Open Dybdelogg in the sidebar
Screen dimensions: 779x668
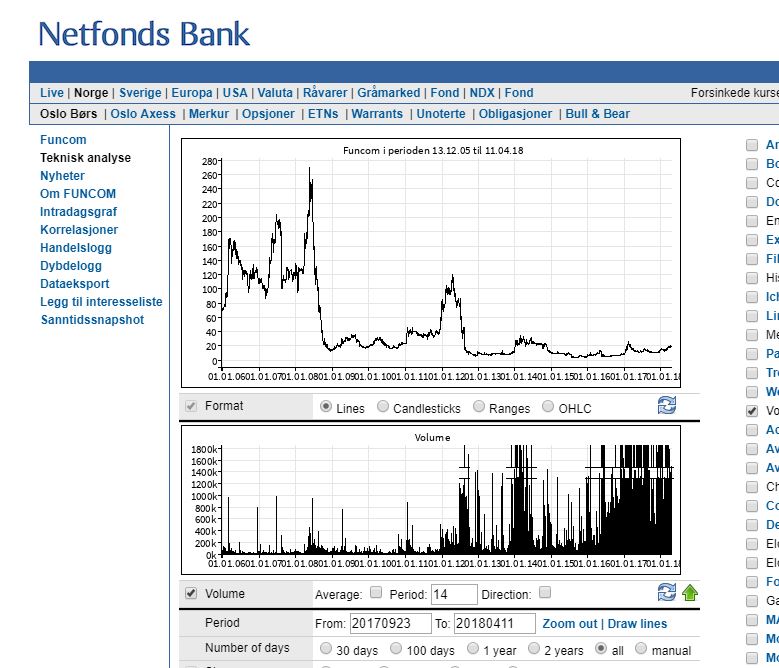71,266
